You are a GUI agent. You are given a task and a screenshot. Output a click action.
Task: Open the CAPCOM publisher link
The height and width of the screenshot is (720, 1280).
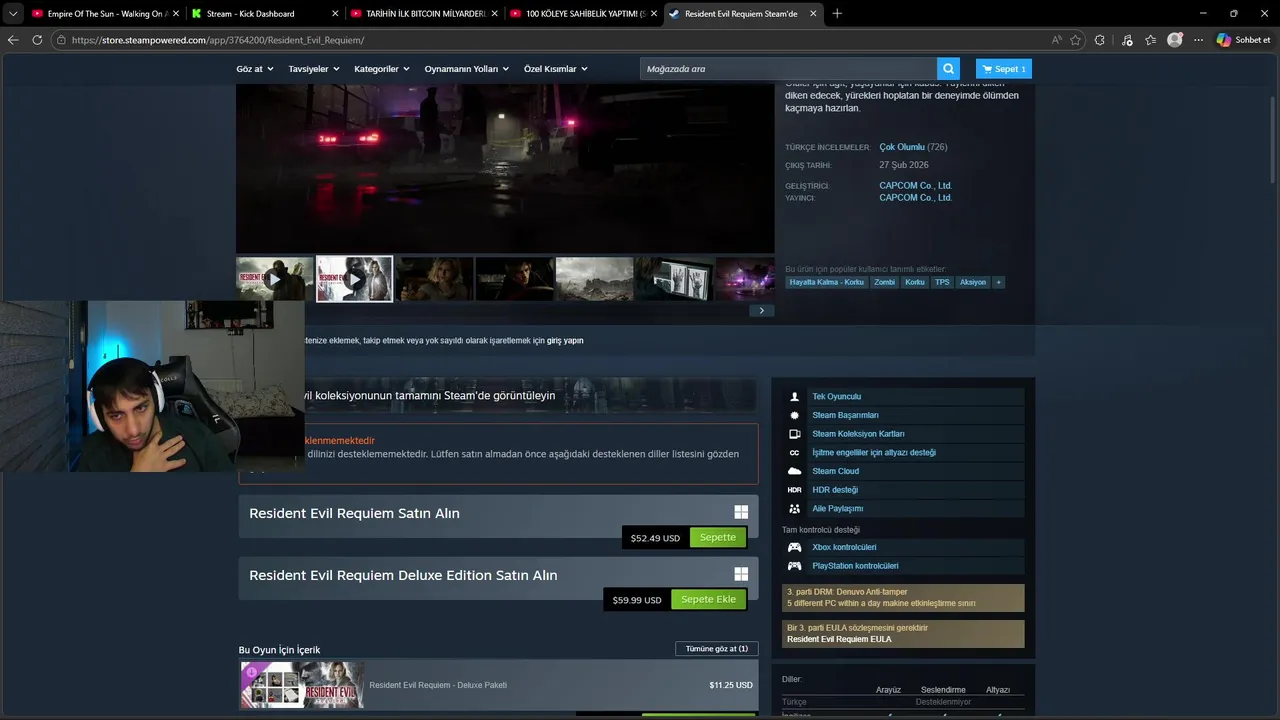(x=915, y=198)
